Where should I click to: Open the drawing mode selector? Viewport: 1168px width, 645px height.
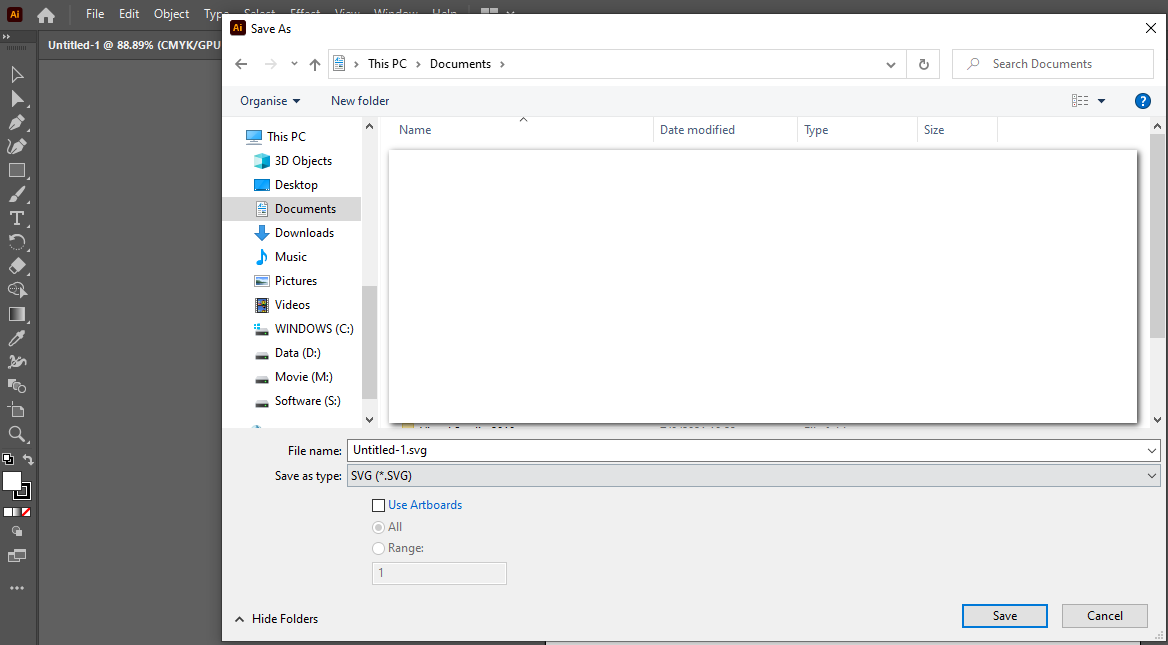16,531
